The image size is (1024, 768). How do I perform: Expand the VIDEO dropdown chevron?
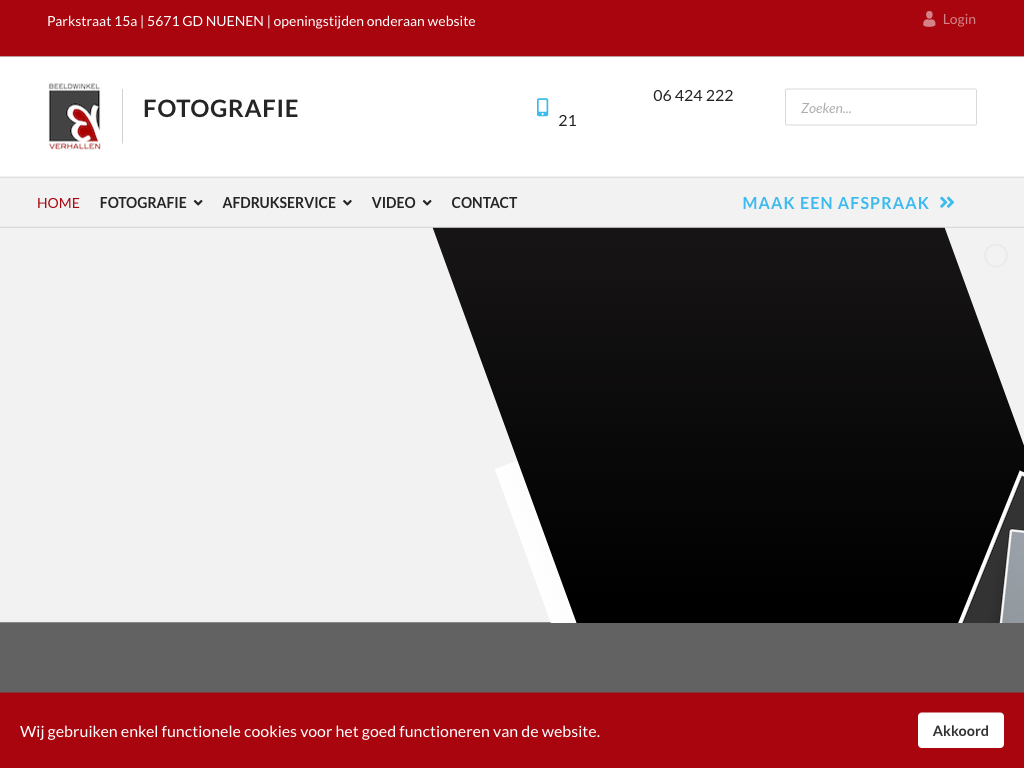pyautogui.click(x=427, y=203)
